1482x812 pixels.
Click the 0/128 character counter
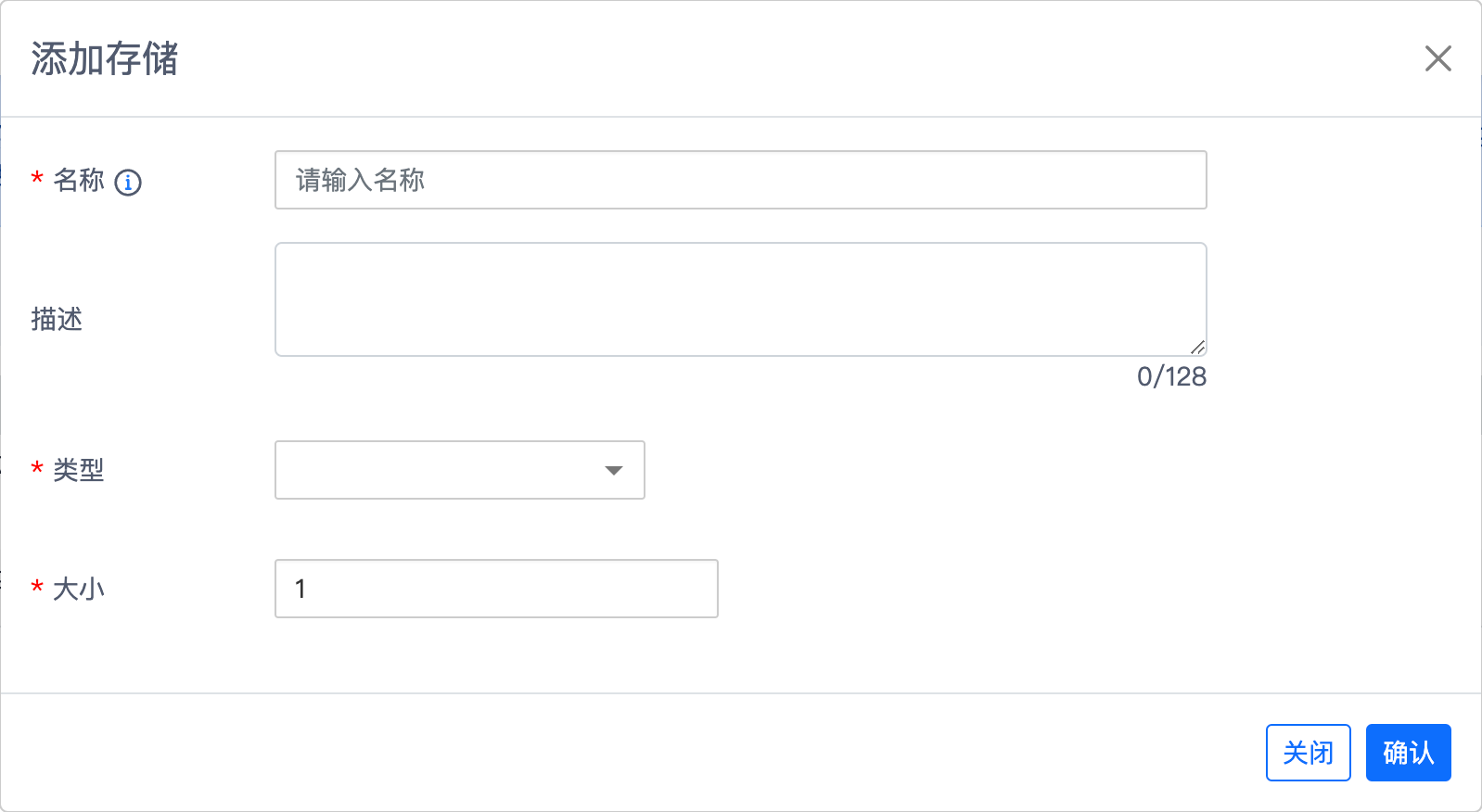[1171, 376]
